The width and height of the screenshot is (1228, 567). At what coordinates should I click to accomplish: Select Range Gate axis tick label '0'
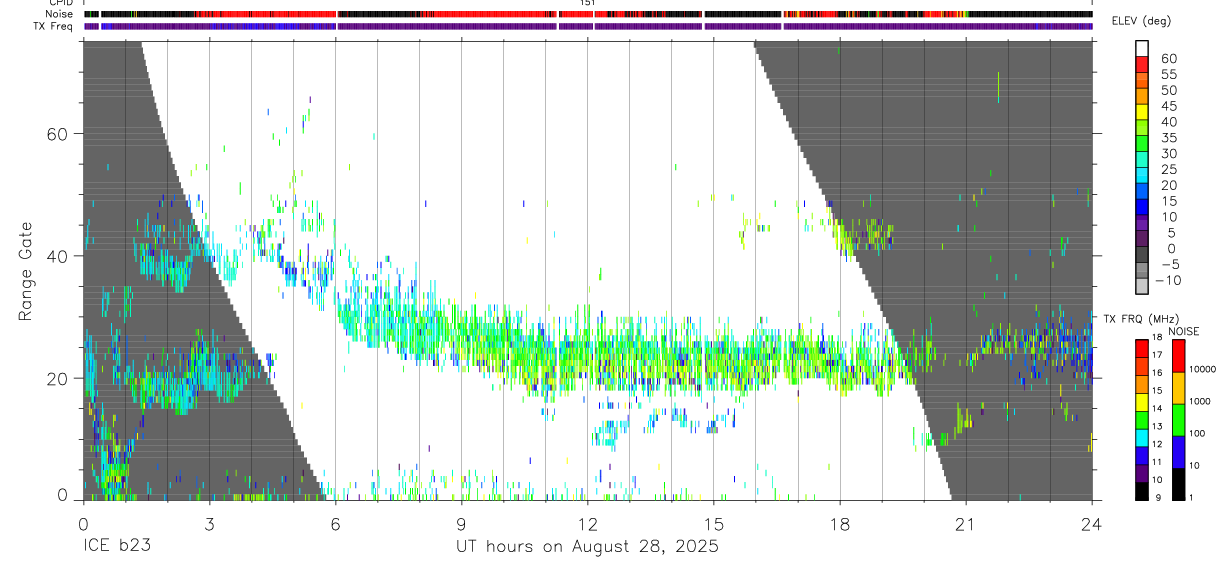tap(62, 495)
